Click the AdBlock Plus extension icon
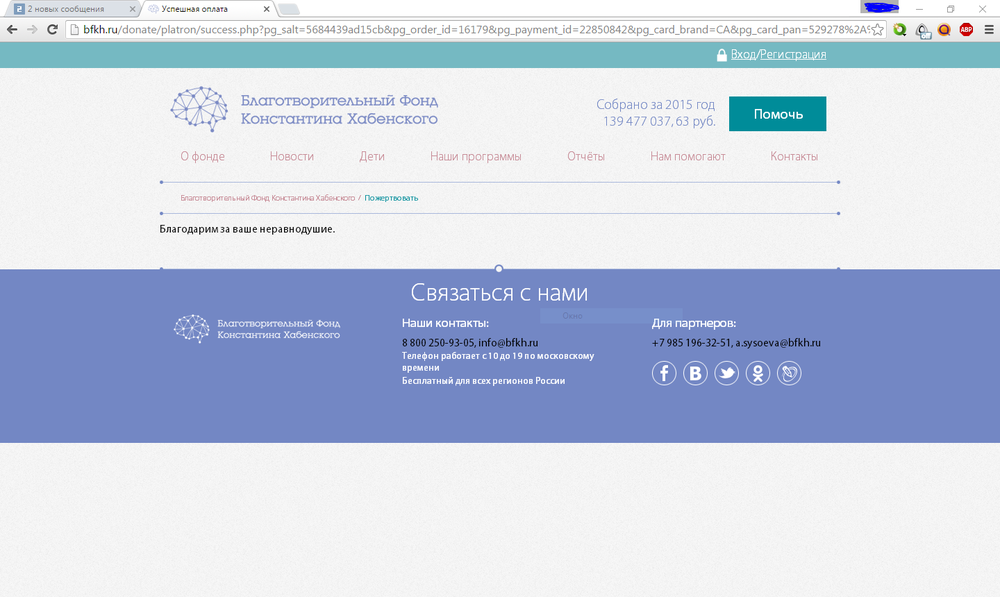 (966, 29)
